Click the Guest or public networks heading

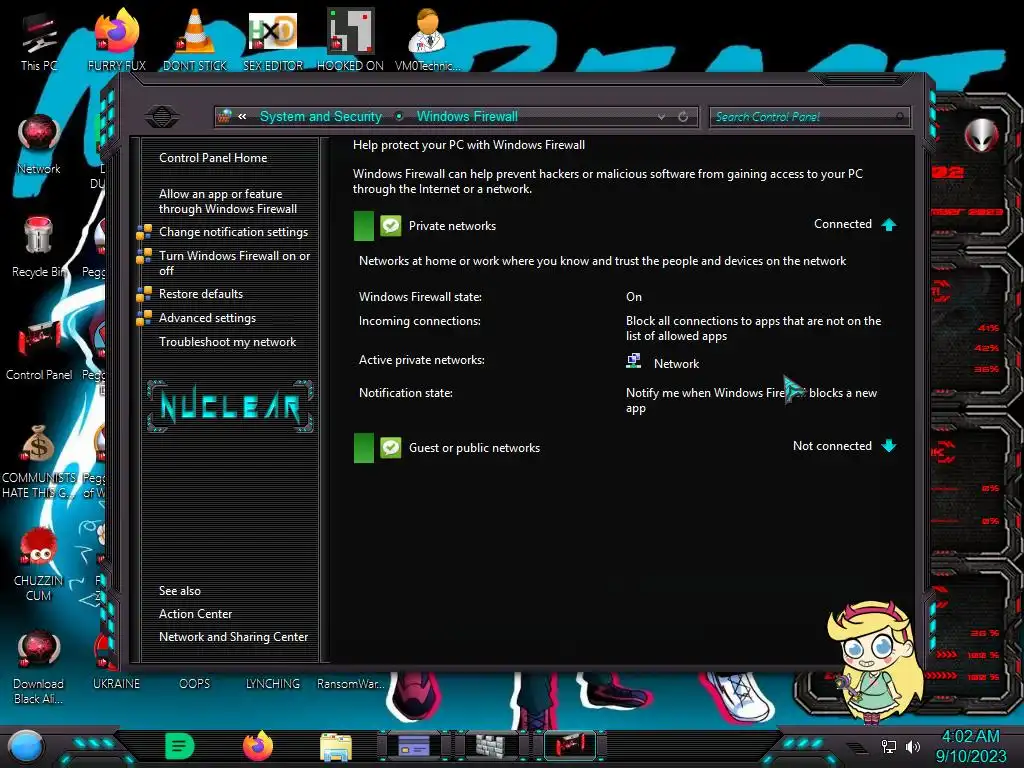(x=474, y=448)
